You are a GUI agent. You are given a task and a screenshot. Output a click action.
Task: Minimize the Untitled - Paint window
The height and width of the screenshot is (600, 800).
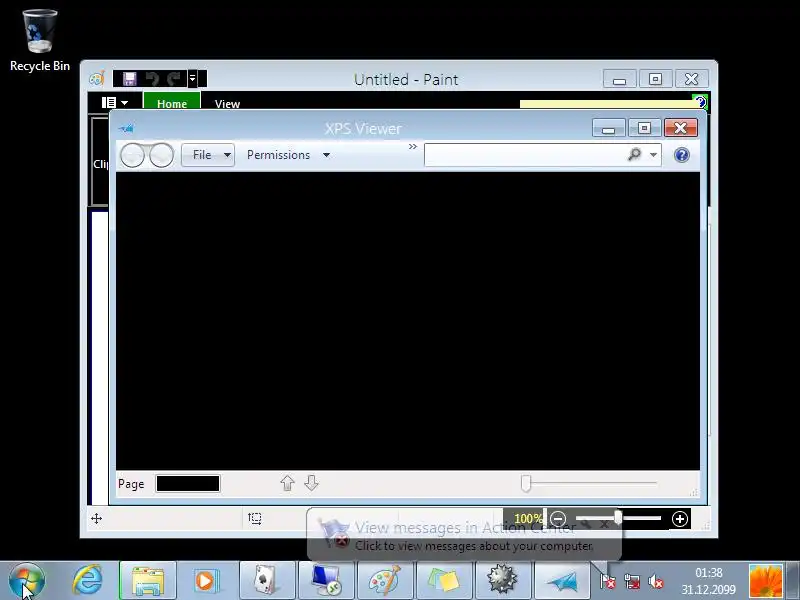point(619,79)
